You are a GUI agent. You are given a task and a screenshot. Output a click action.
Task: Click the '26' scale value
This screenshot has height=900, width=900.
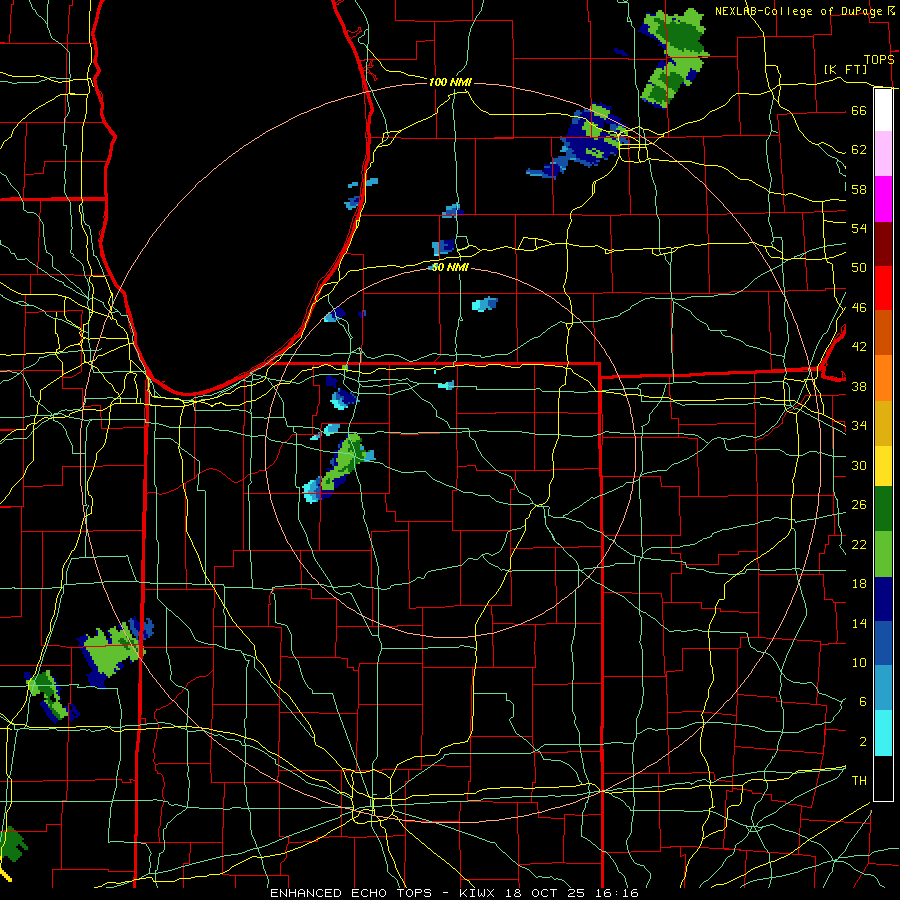click(859, 505)
